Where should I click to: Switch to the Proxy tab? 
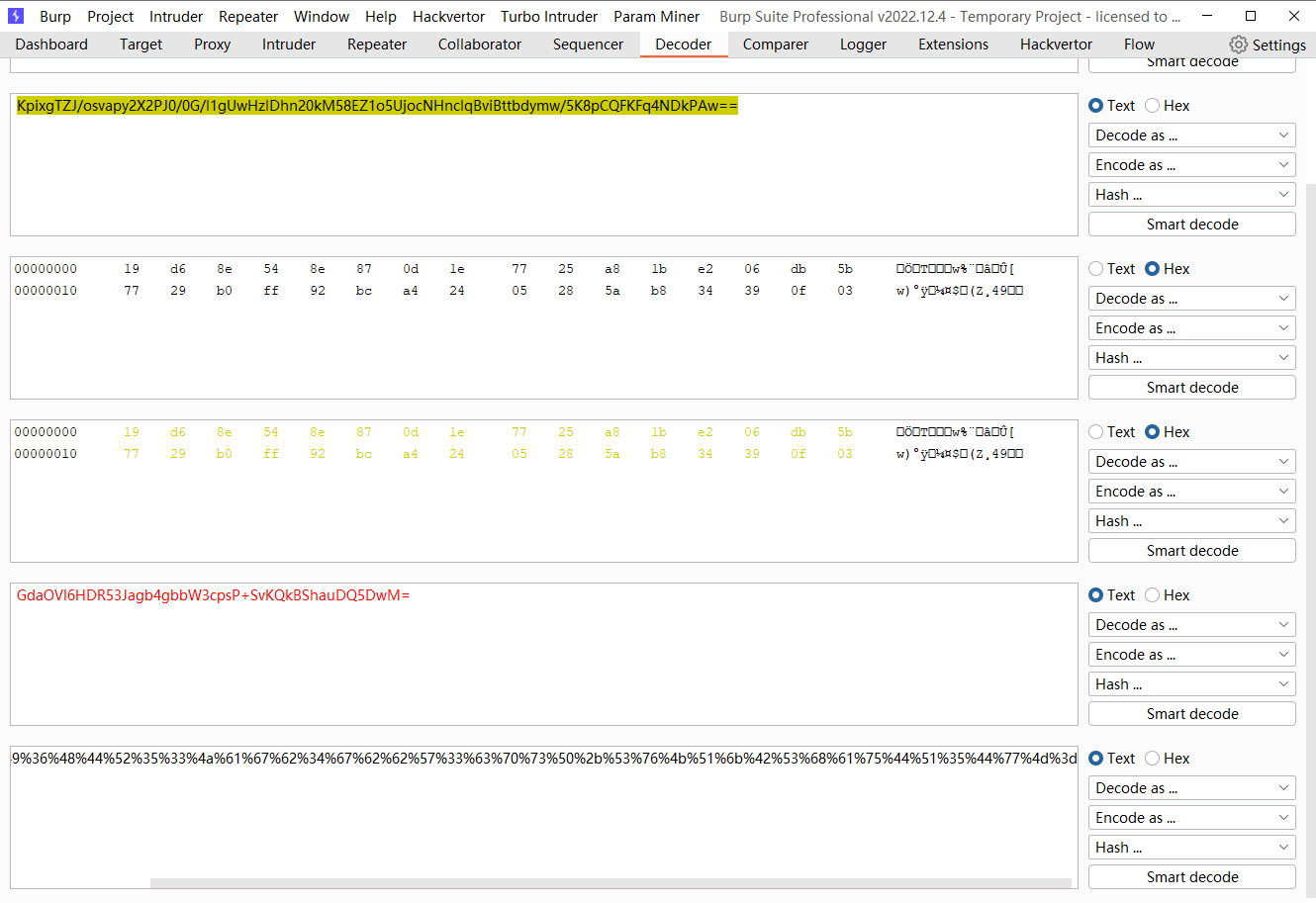pos(212,45)
